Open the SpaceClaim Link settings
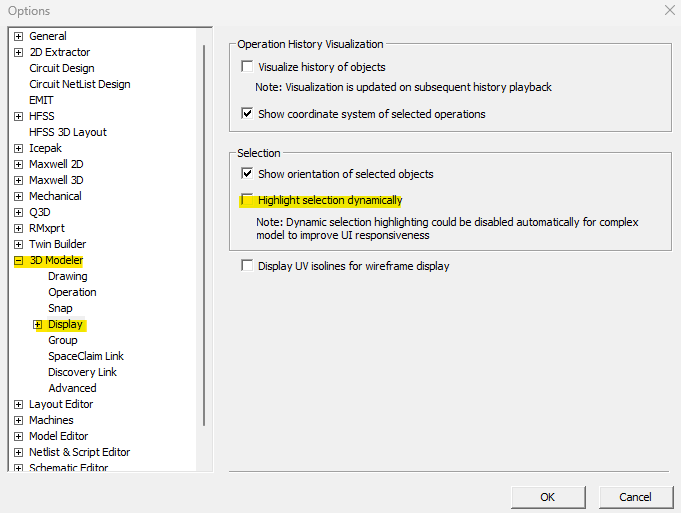 86,357
